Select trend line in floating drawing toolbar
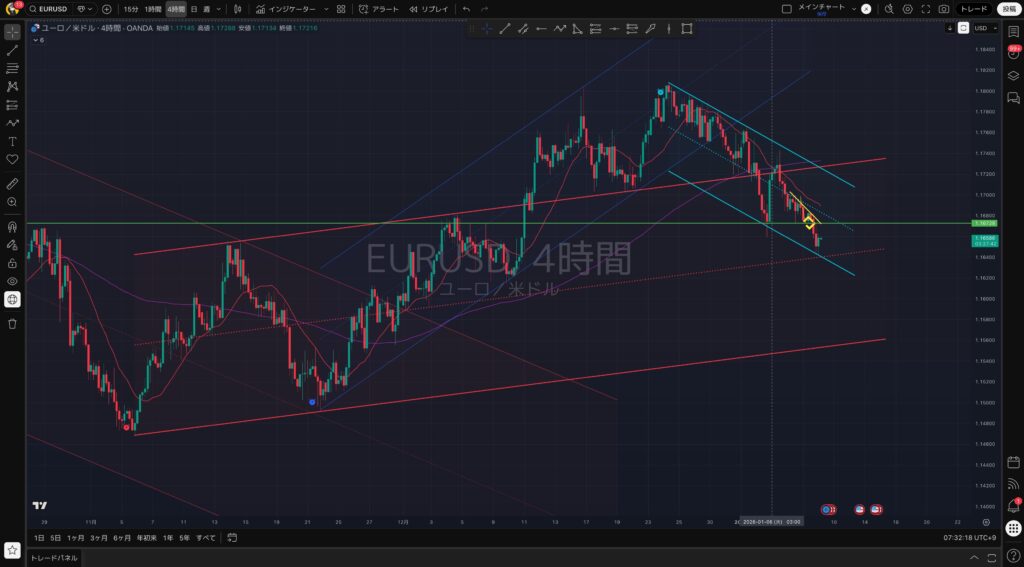1024x567 pixels. (x=505, y=29)
